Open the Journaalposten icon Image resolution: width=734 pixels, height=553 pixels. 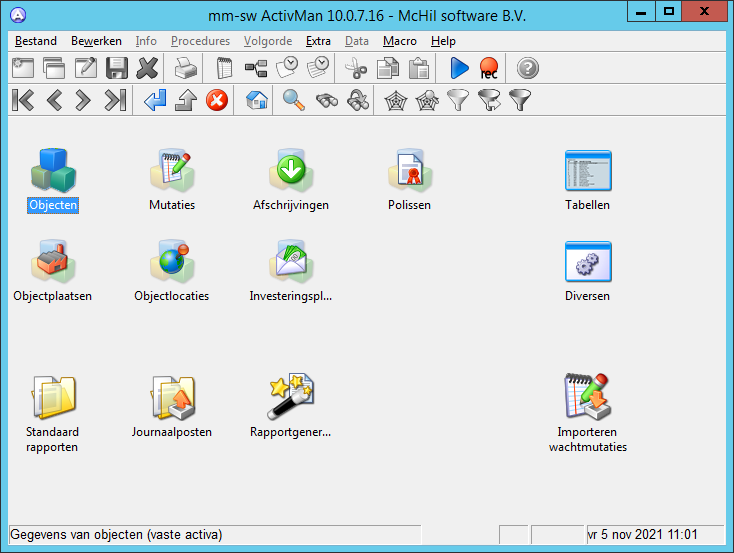pos(173,397)
